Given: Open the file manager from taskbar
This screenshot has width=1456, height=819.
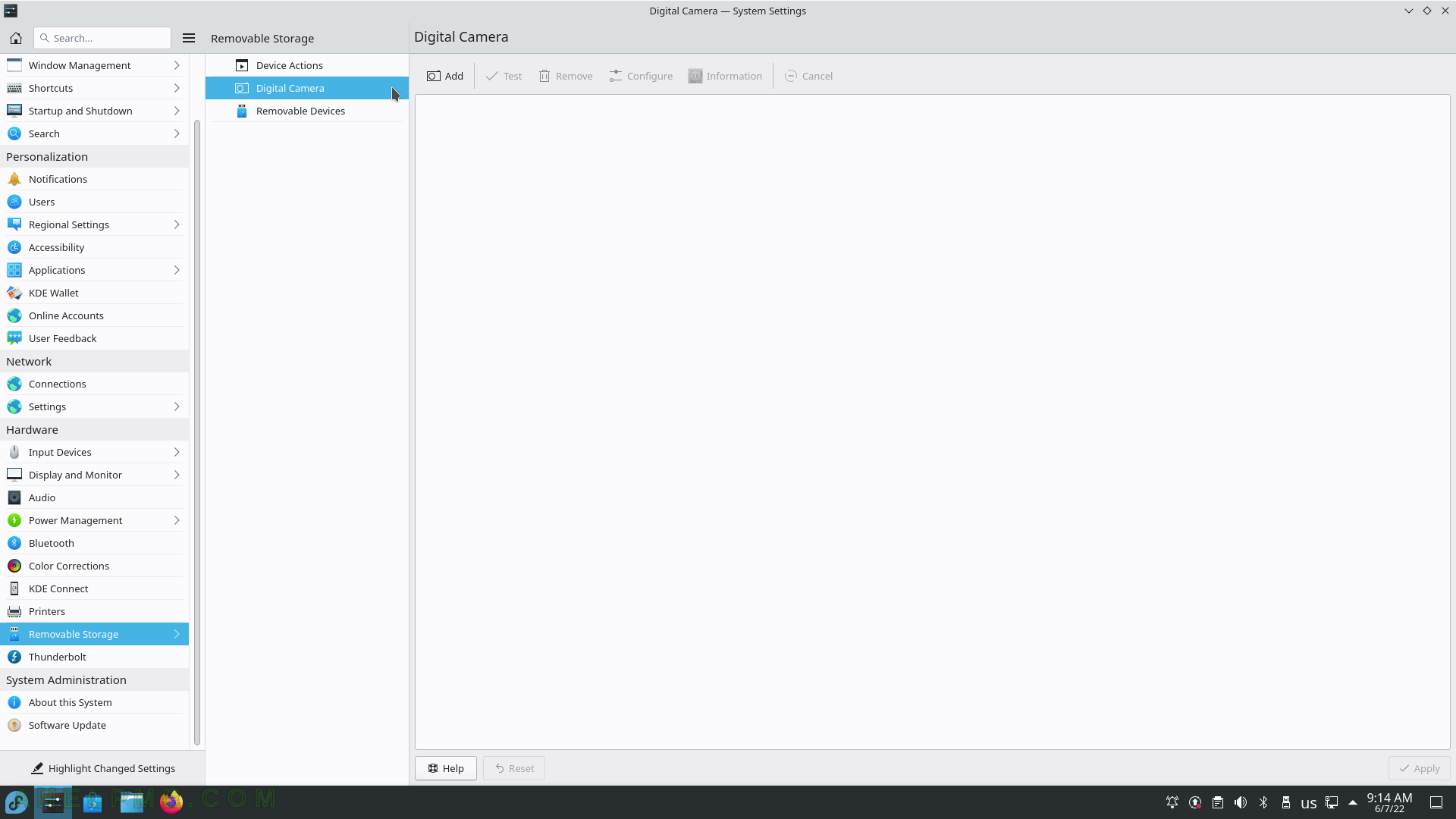Looking at the screenshot, I should pos(132,802).
